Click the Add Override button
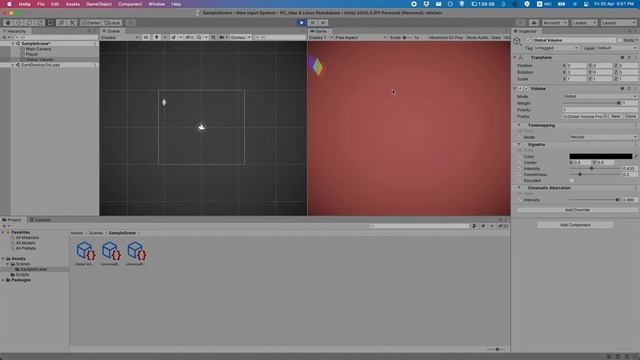Viewport: 640px width, 360px height. [577, 210]
